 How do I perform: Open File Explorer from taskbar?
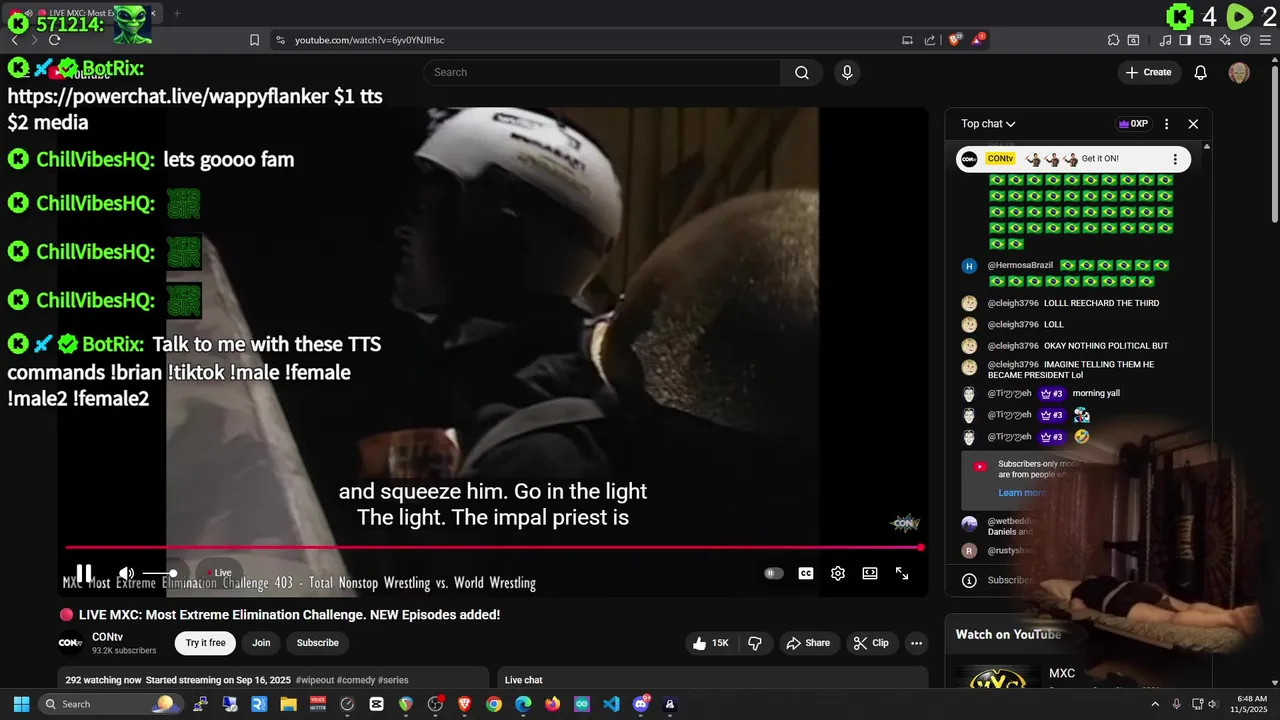tap(288, 704)
